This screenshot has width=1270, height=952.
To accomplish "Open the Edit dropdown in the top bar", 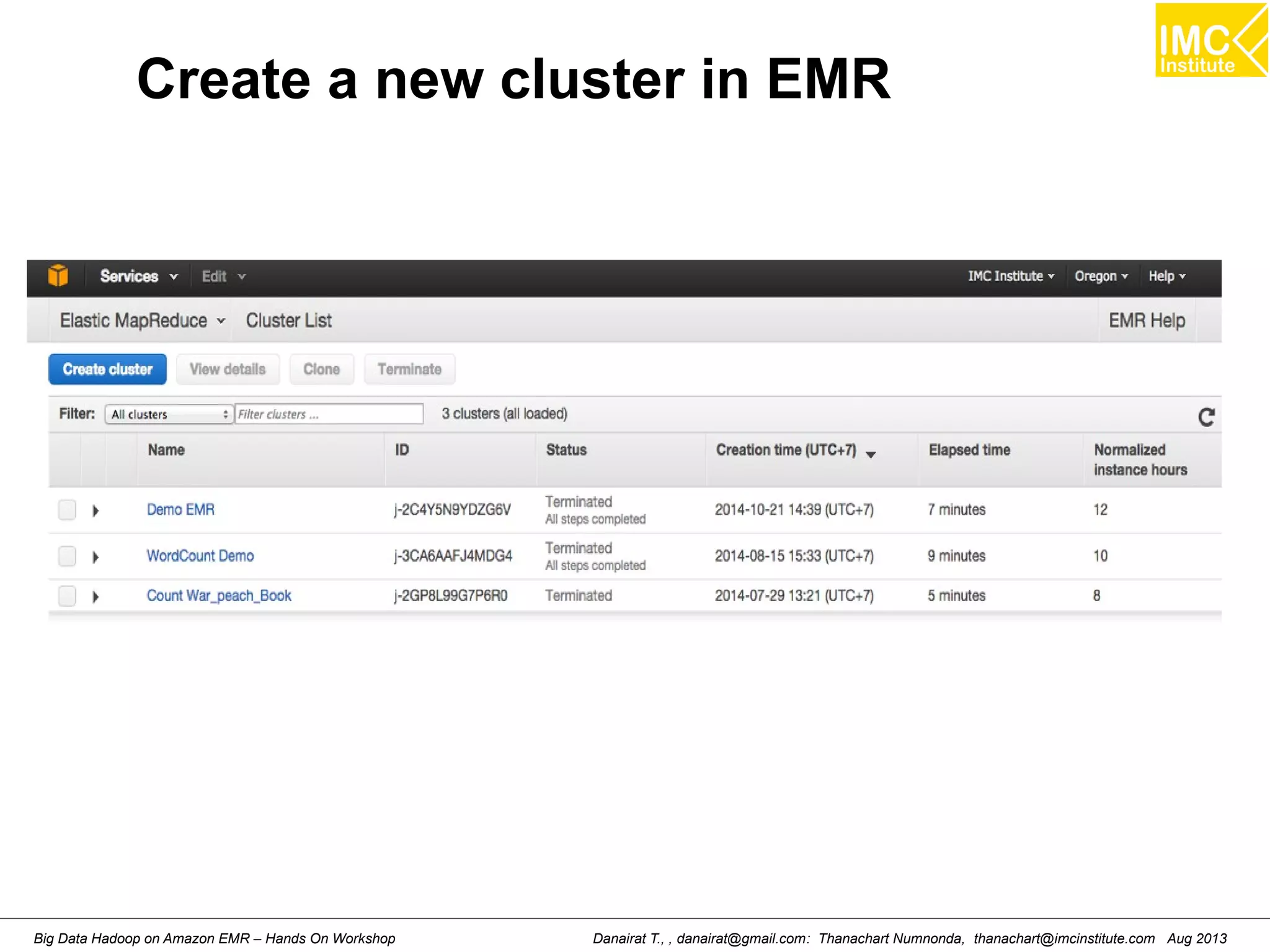I will pyautogui.click(x=223, y=276).
